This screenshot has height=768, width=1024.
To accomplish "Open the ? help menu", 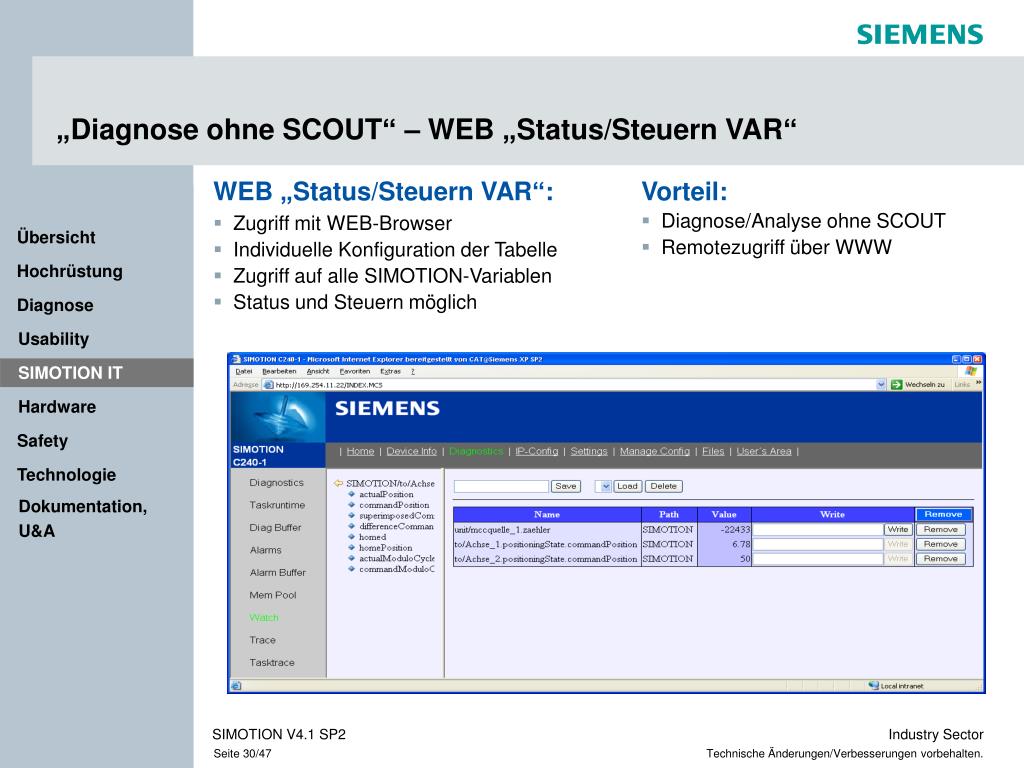I will [x=413, y=371].
